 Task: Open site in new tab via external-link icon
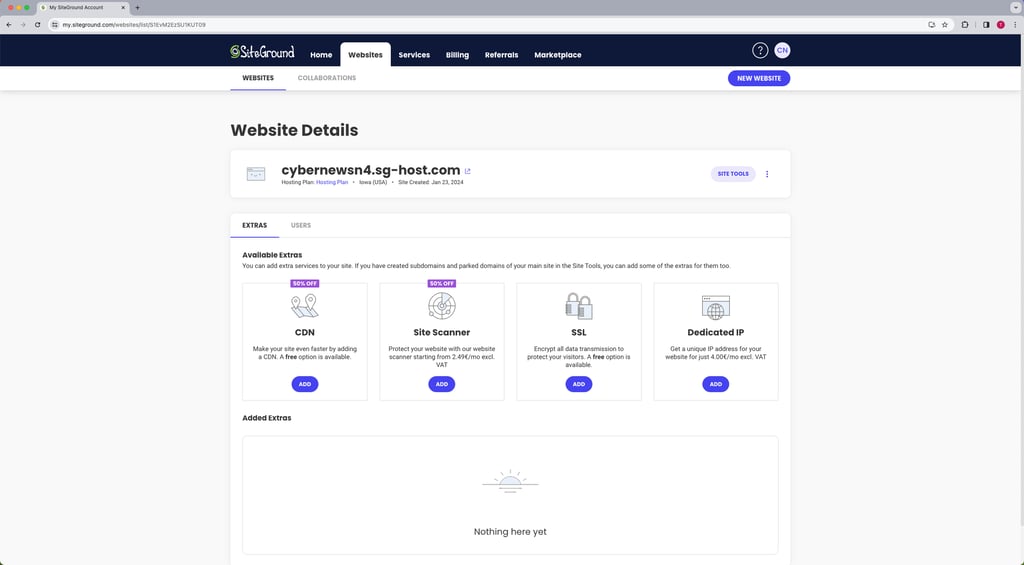point(468,171)
